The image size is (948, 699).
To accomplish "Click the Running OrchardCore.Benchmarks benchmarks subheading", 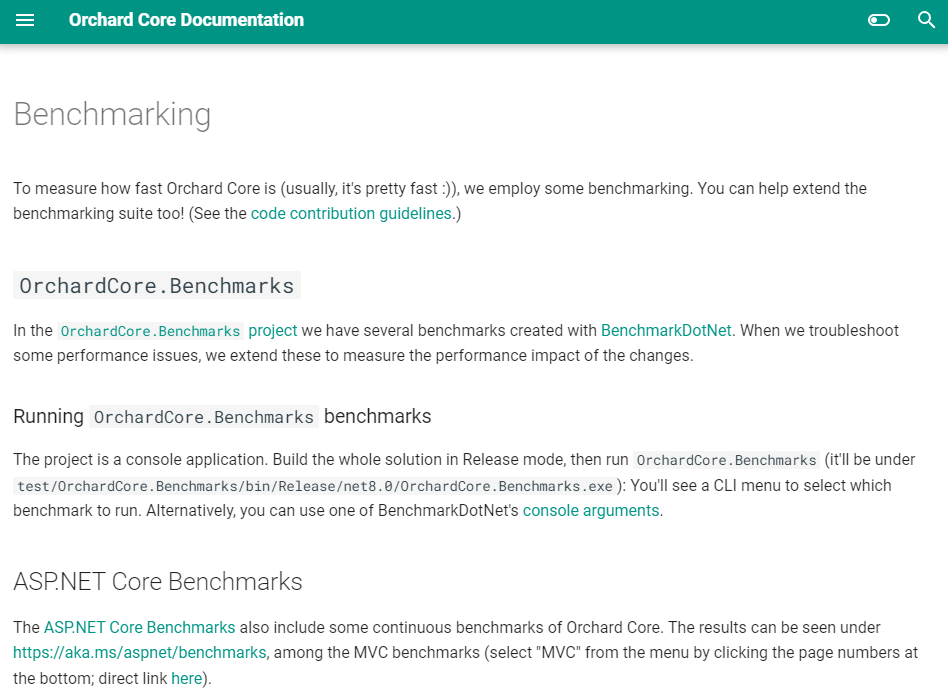I will (x=222, y=417).
